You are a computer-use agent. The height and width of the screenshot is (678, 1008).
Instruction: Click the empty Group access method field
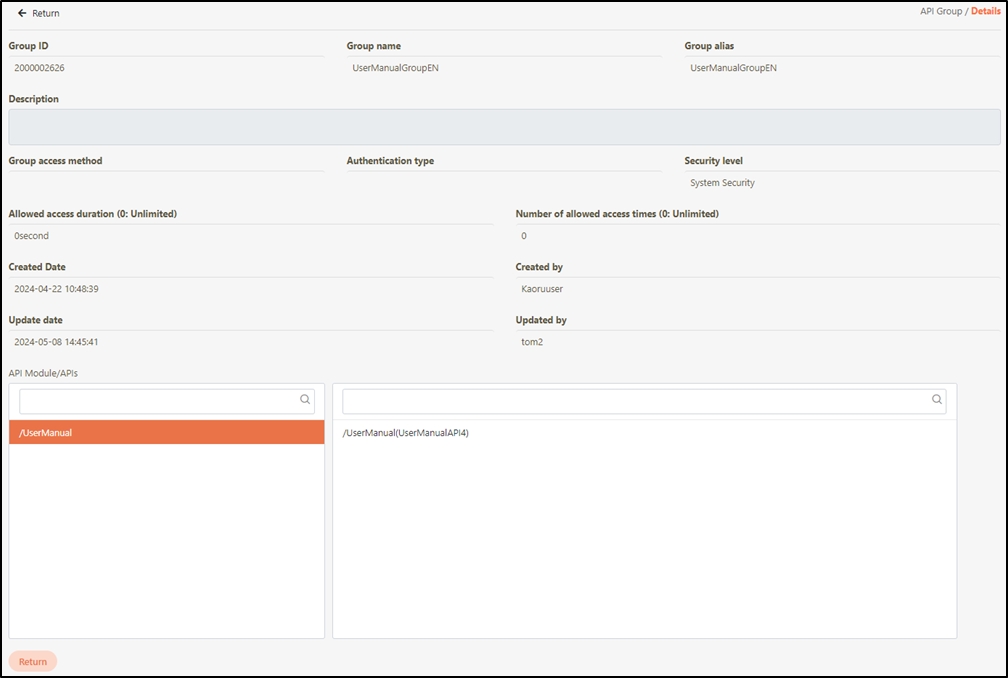(166, 183)
